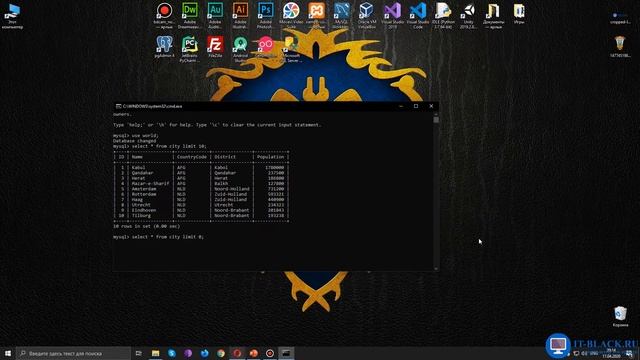
Task: Maximize the cmd.exe window
Action: (x=416, y=106)
